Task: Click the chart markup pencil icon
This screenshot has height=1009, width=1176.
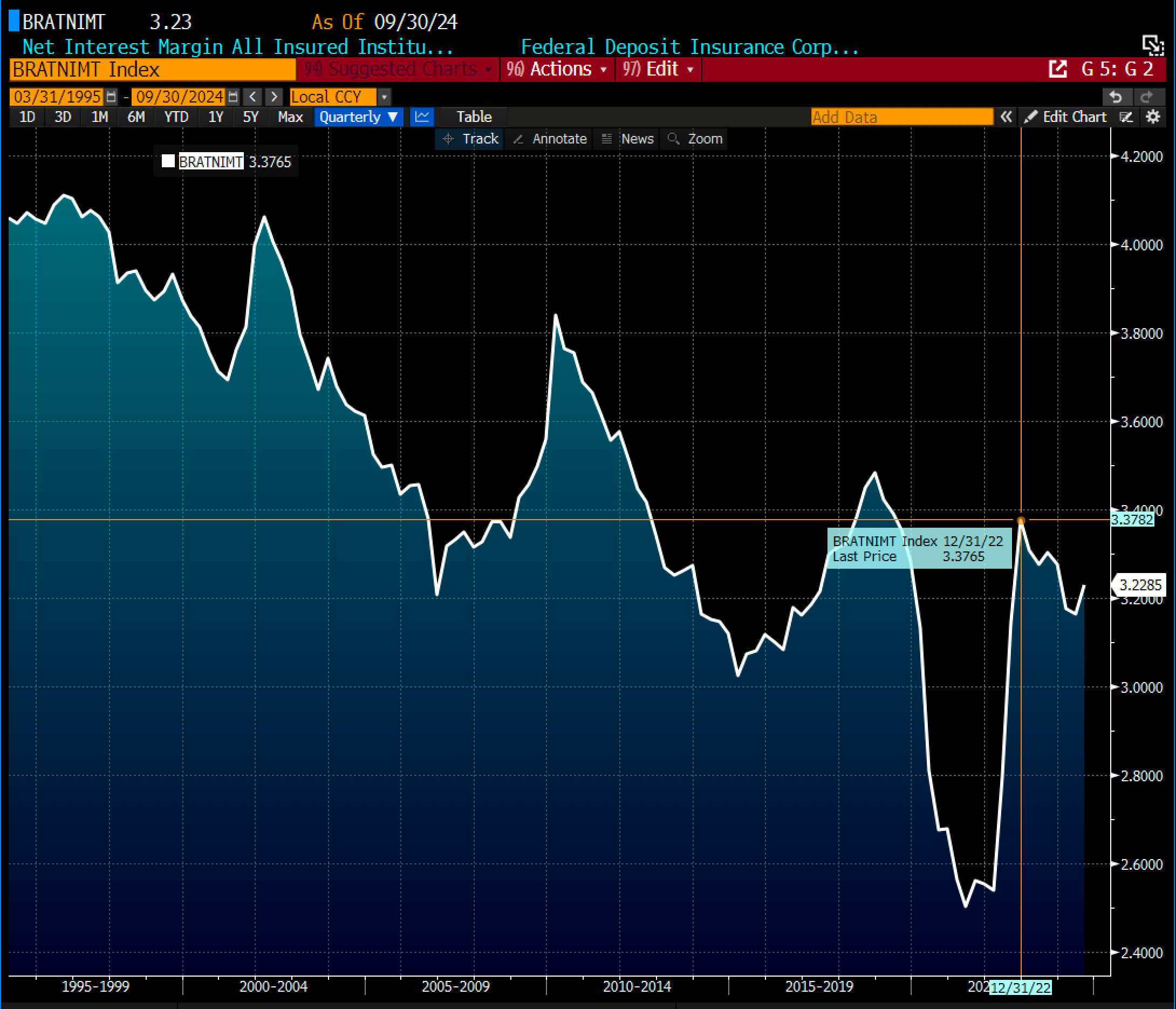Action: [x=1126, y=117]
